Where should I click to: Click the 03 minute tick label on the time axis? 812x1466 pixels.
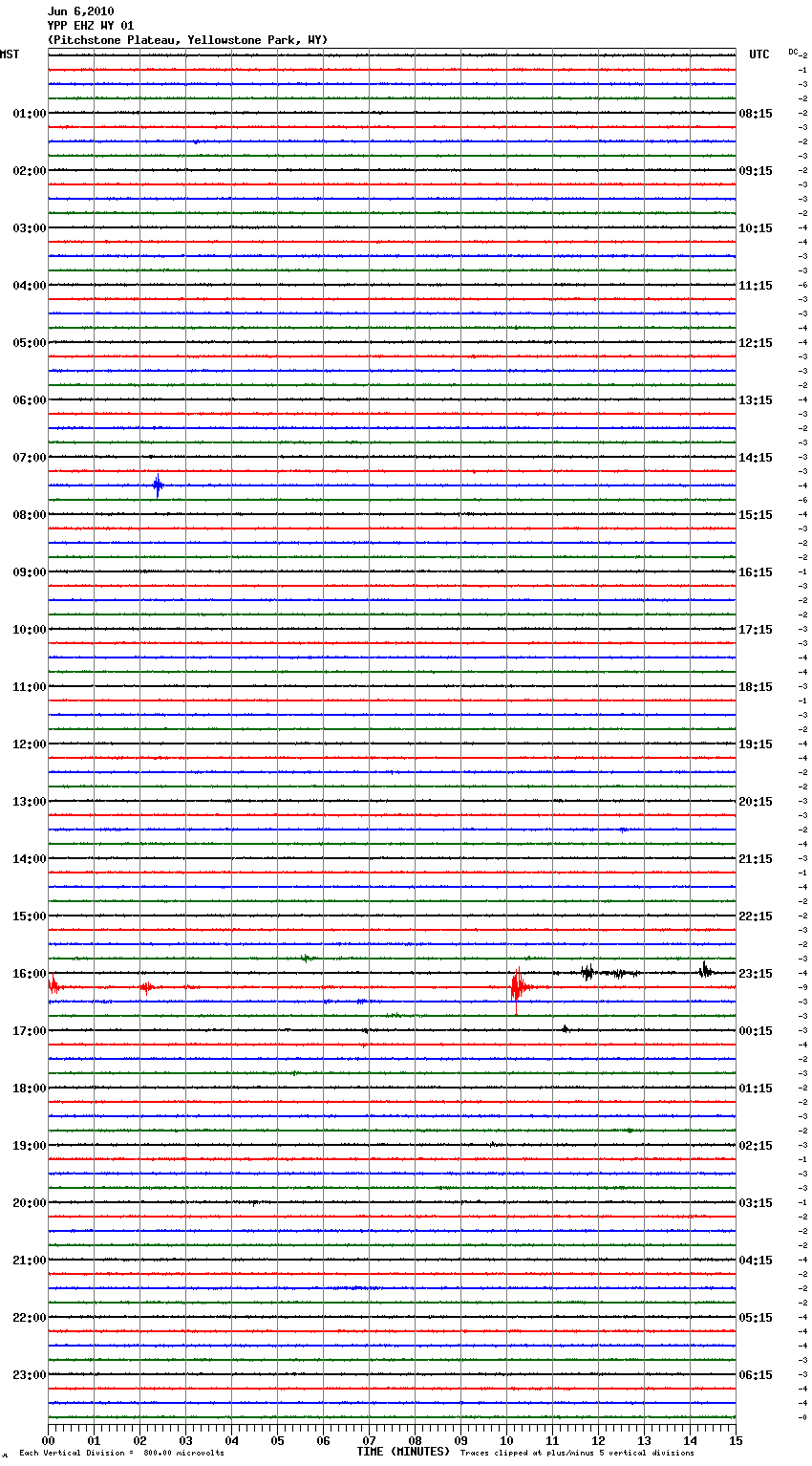pos(185,1440)
